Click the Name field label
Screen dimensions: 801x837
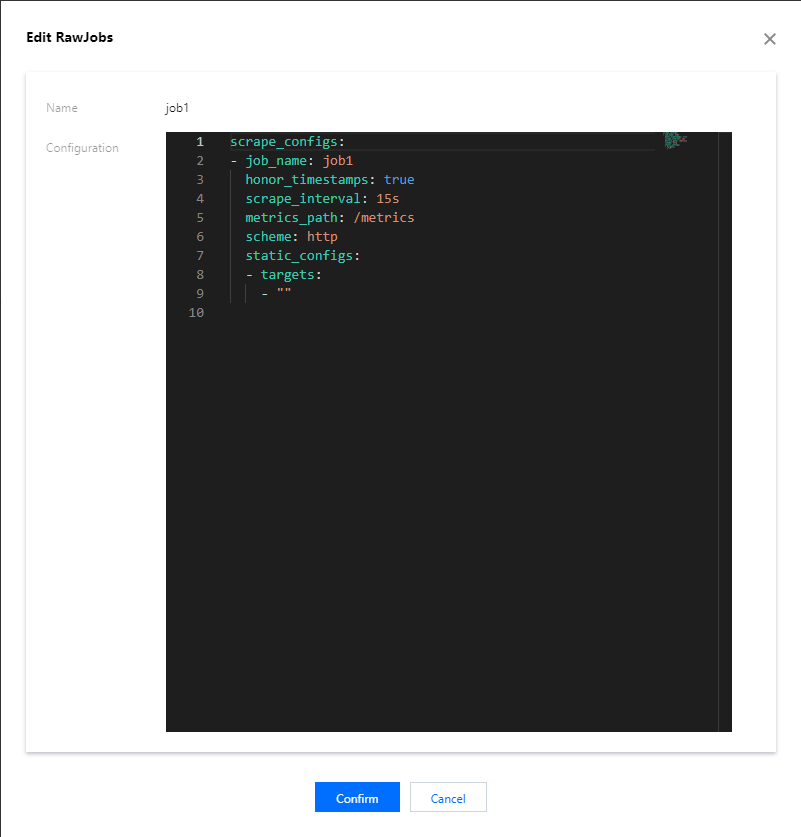point(61,108)
